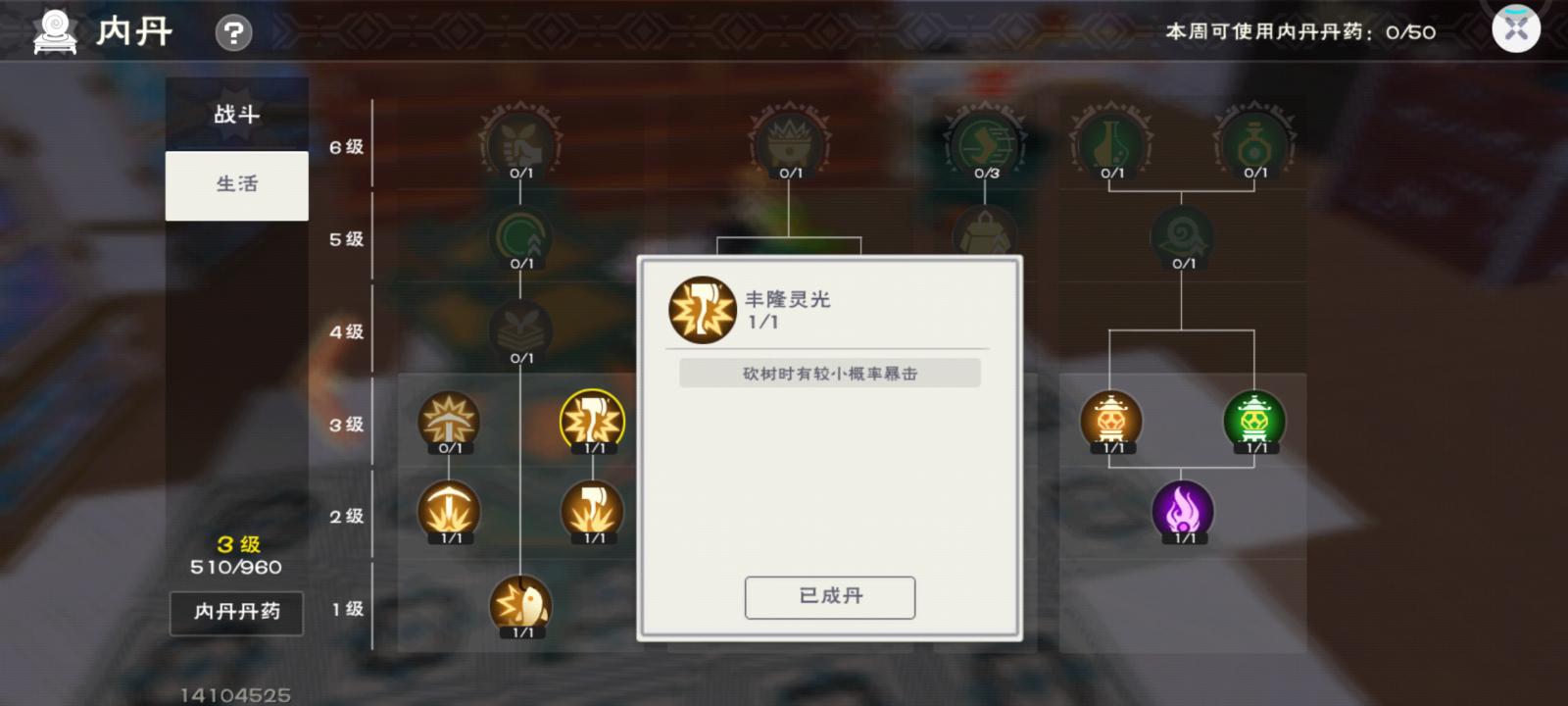Viewport: 1568px width, 706px height.
Task: Select the highlighted axe critical node at level 3
Action: coord(592,422)
